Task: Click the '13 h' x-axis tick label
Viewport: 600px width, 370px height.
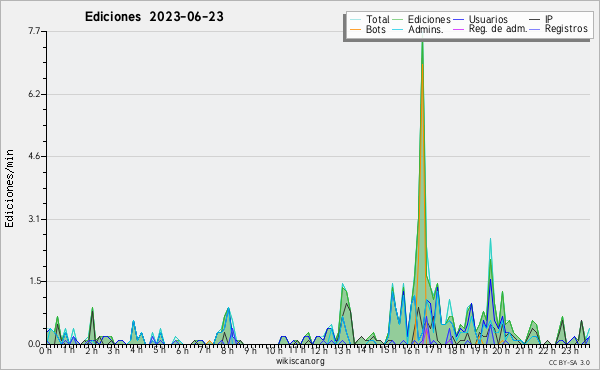Action: point(342,351)
